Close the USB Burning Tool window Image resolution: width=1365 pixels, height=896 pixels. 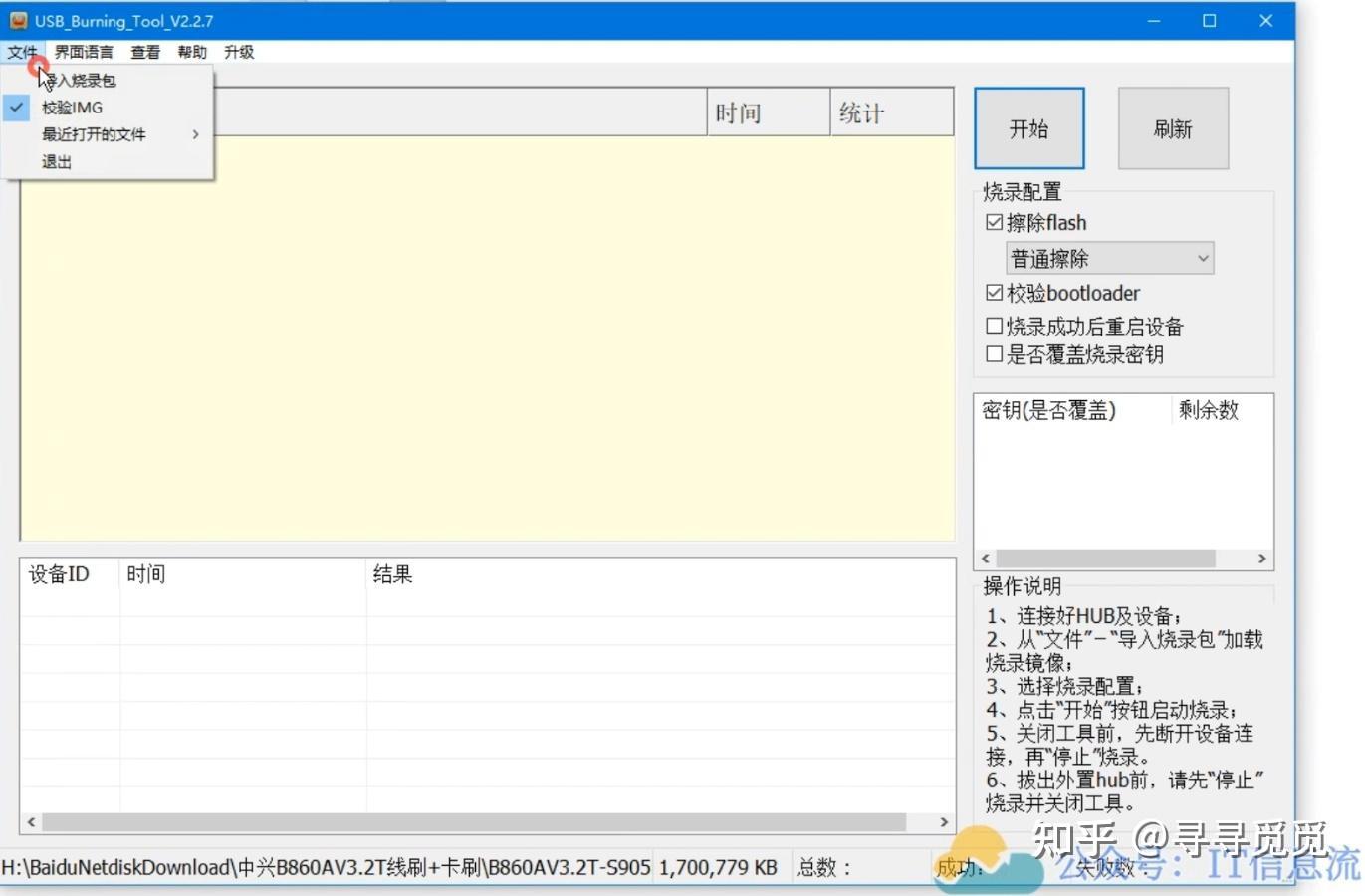tap(1265, 20)
